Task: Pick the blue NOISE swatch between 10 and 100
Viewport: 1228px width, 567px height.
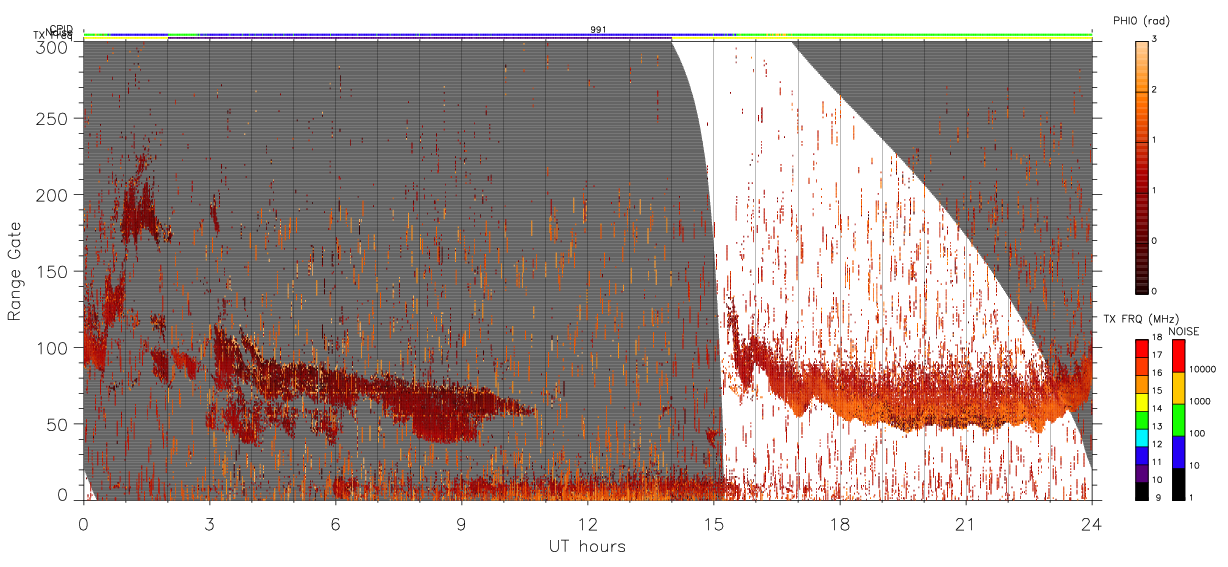Action: coord(1179,452)
